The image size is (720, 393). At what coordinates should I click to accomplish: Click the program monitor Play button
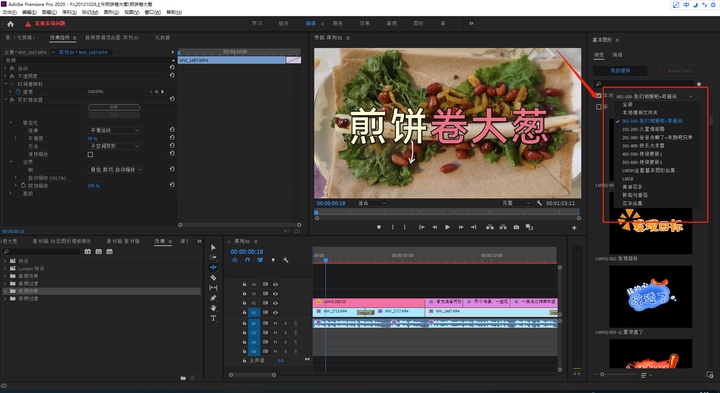pos(447,227)
